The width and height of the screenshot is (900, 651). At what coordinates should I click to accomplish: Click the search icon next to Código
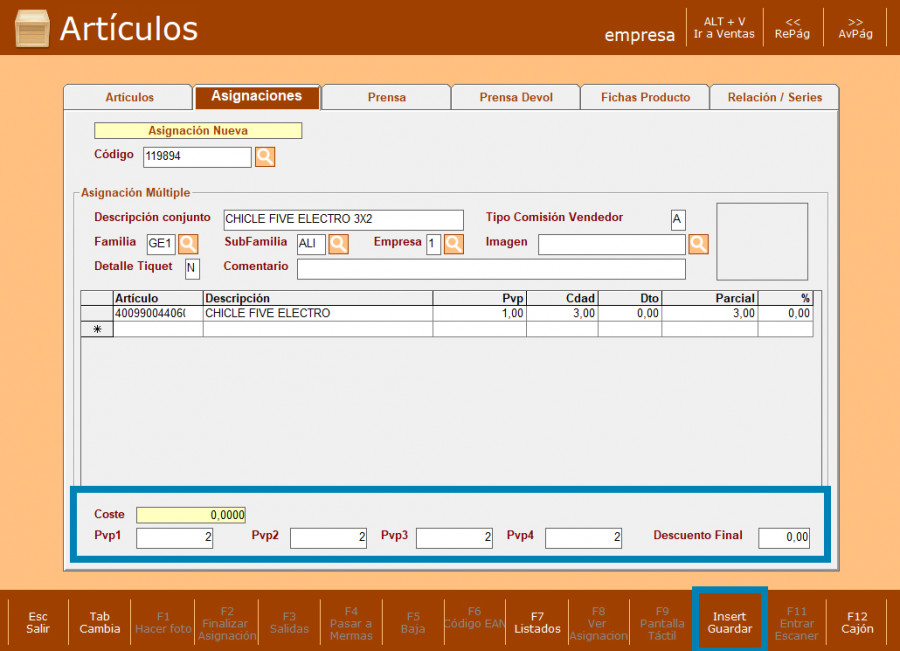pyautogui.click(x=265, y=157)
